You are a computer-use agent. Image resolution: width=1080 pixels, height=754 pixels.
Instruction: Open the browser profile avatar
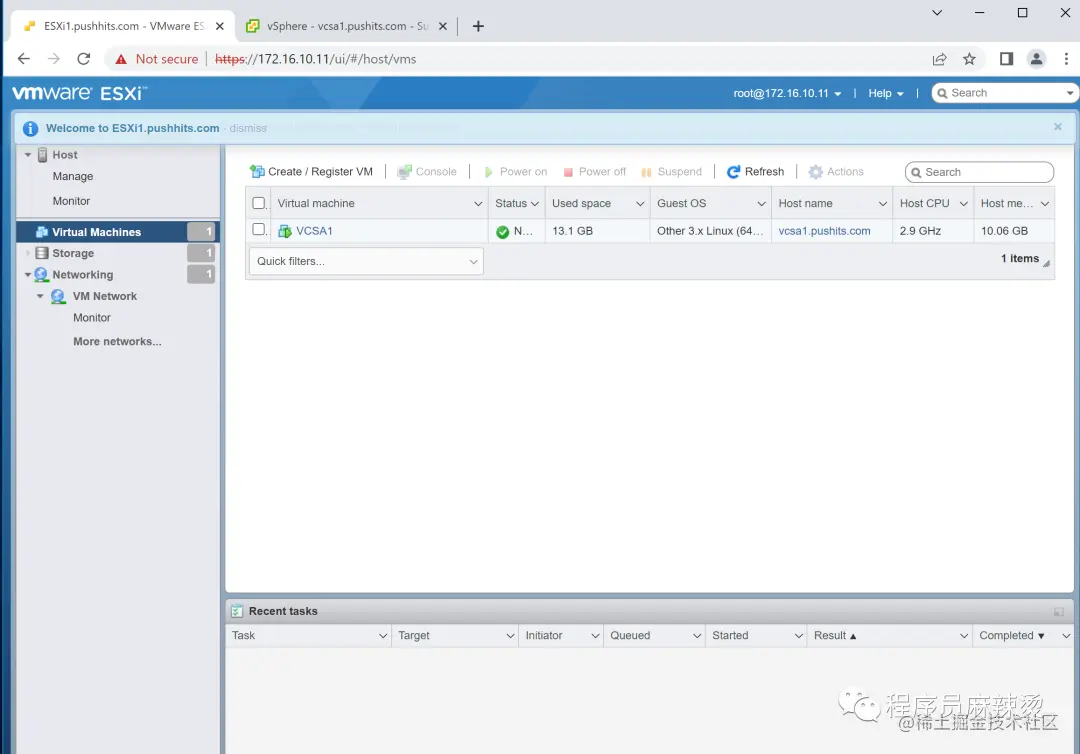1036,59
